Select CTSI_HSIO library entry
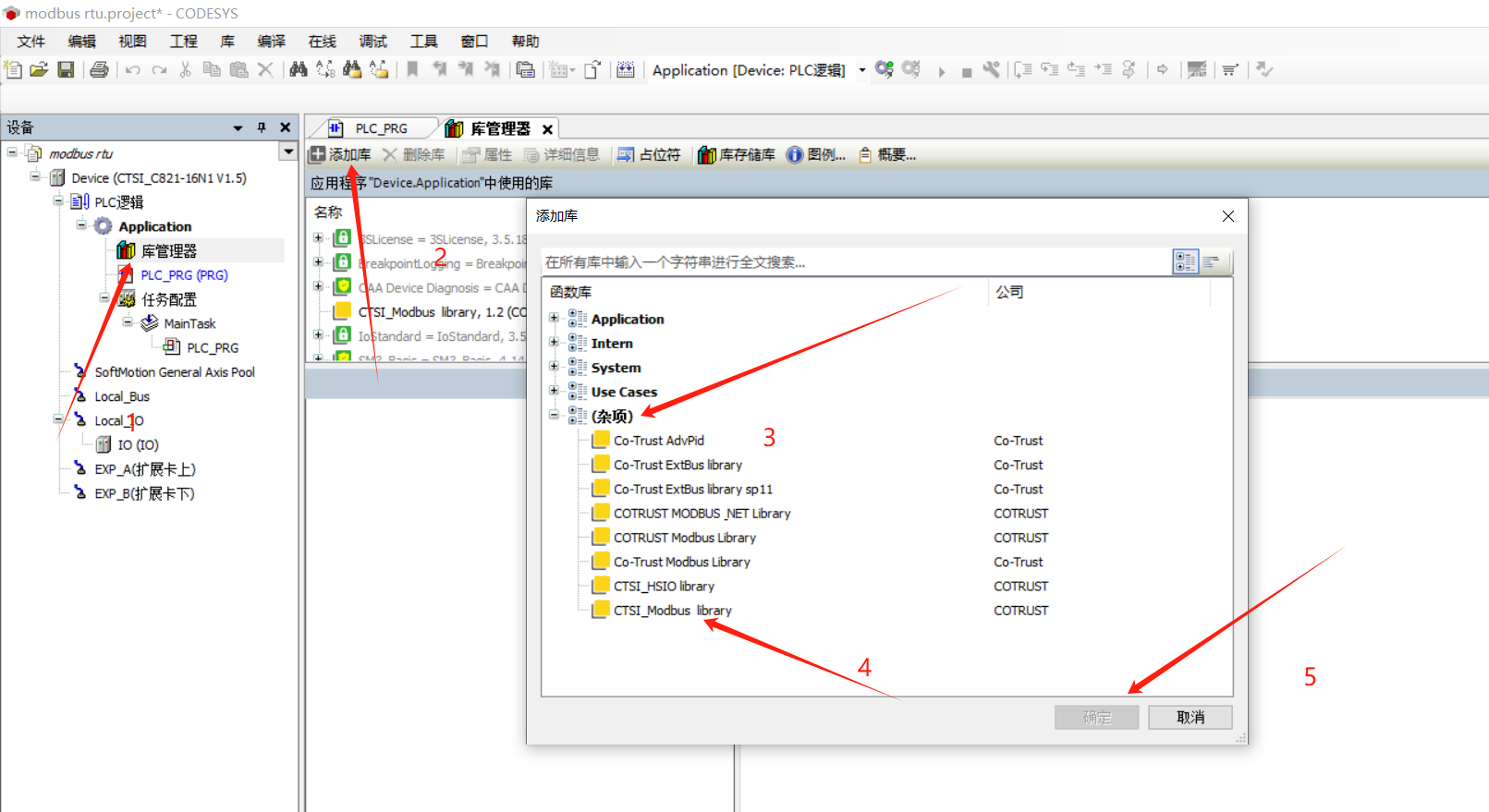 click(x=664, y=587)
